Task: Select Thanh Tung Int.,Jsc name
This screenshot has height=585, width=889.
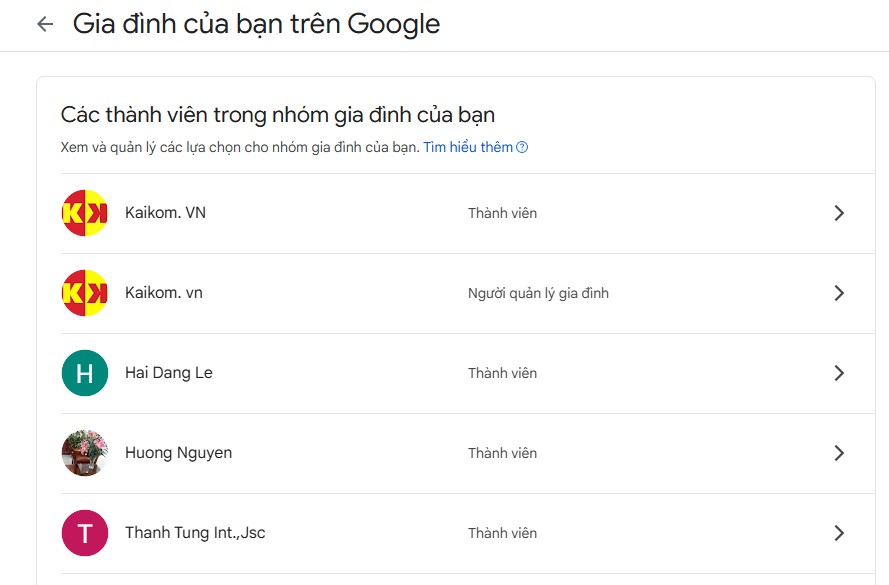Action: click(x=195, y=533)
